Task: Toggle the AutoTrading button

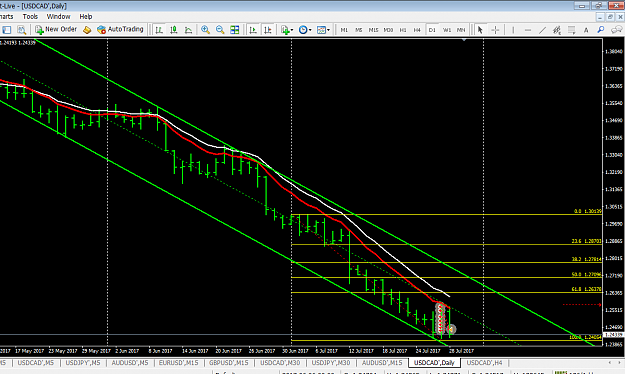Action: 120,30
